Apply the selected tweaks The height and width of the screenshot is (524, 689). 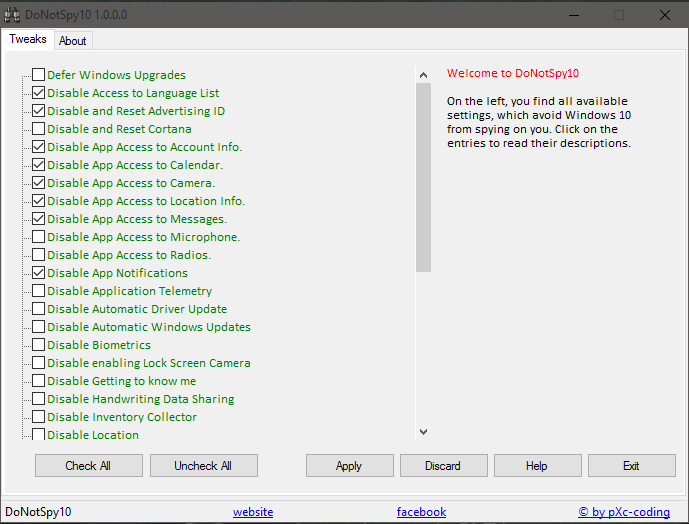pos(350,466)
